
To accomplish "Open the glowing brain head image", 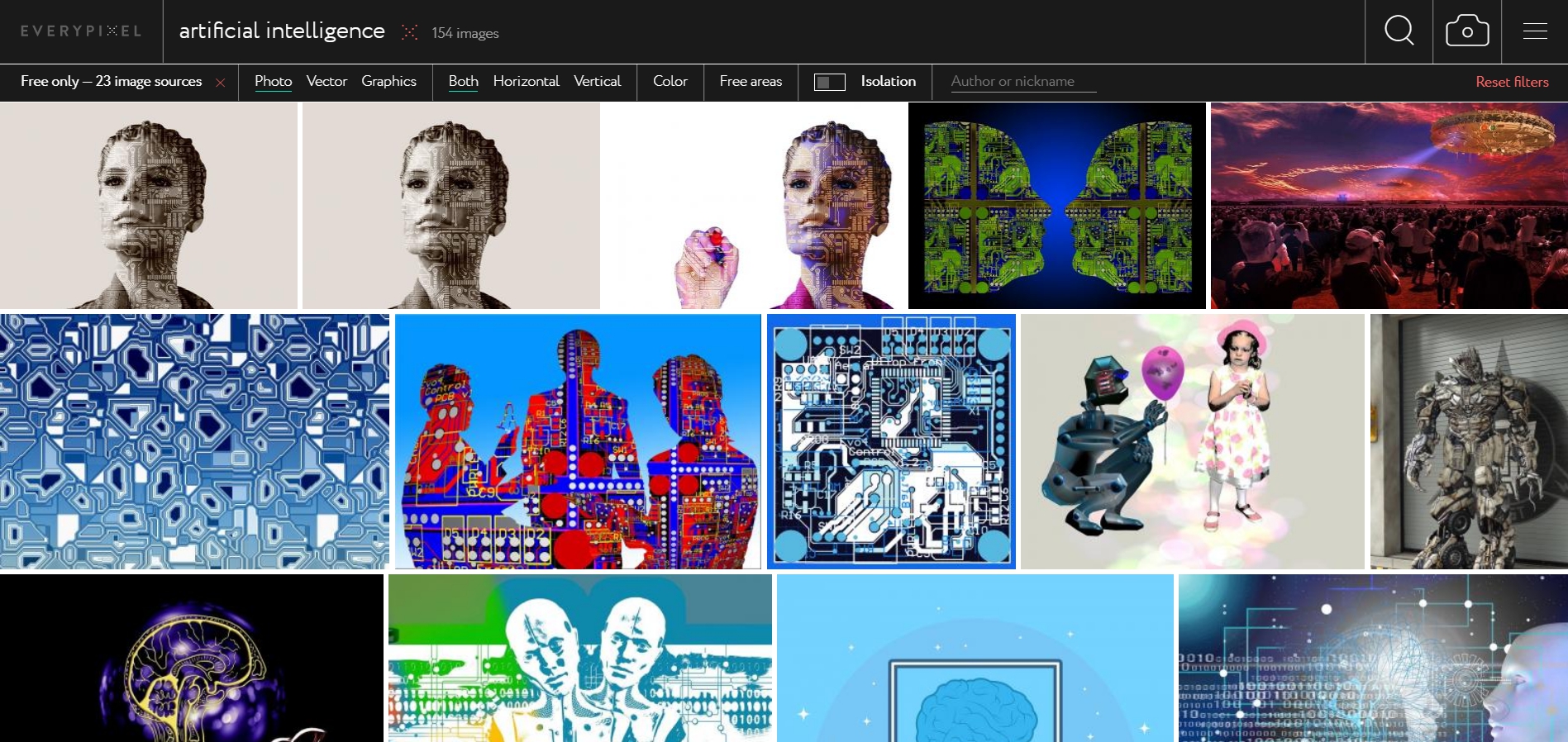I will (x=192, y=659).
